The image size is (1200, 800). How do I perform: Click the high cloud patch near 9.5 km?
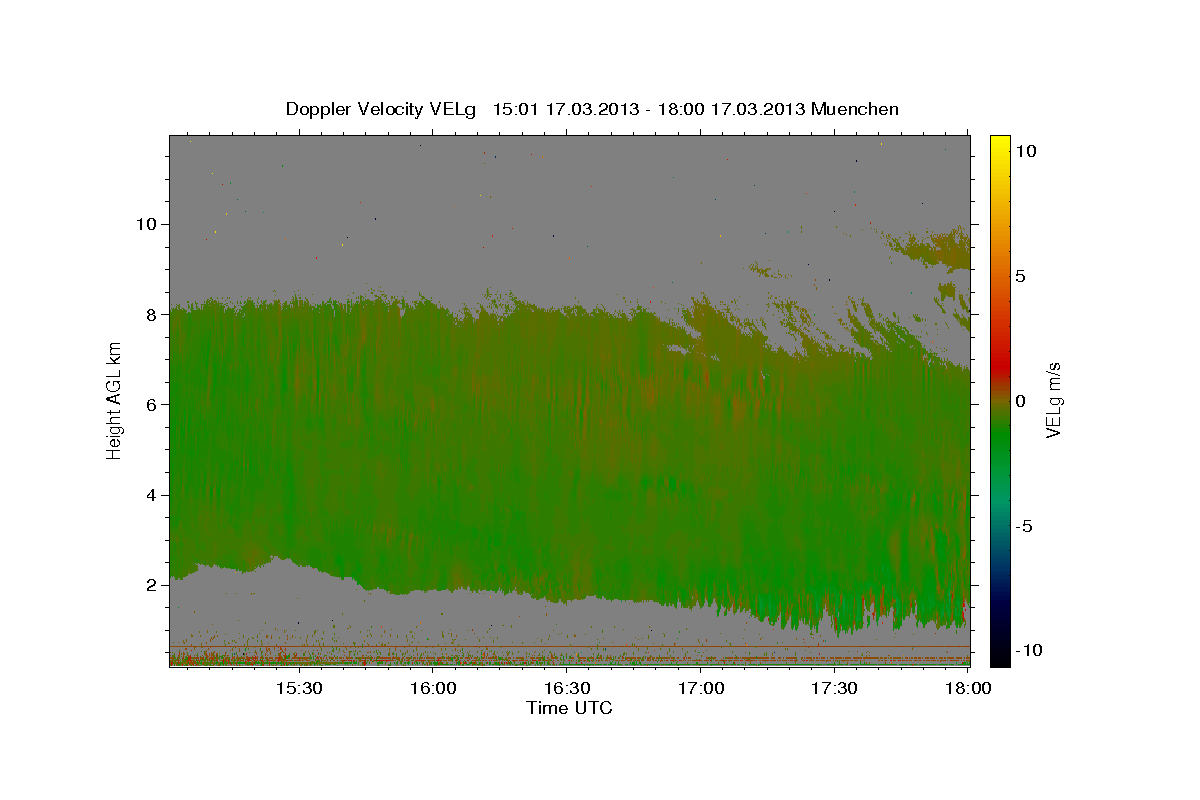[x=930, y=248]
